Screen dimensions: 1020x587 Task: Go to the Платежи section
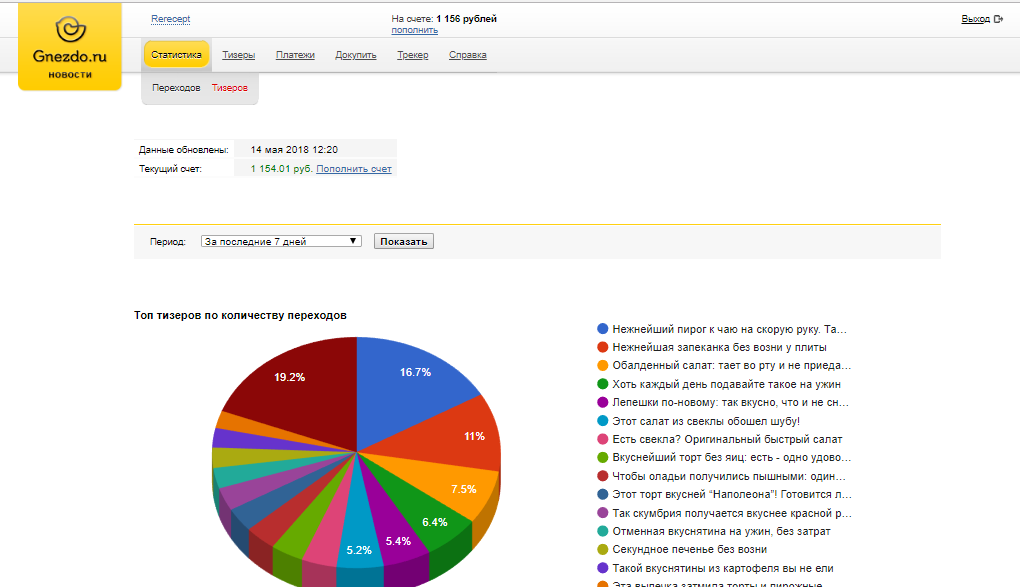pos(295,55)
